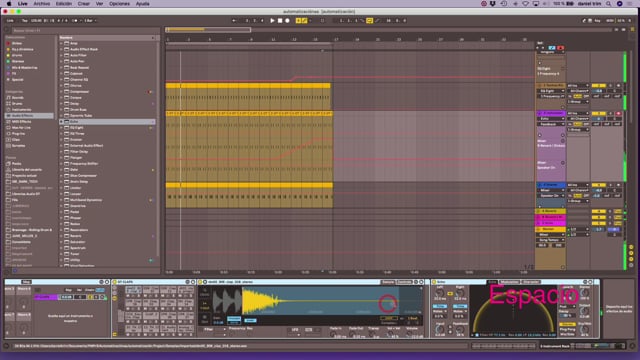
Task: Click the Follow back-arrow button in transport
Action: pos(234,20)
